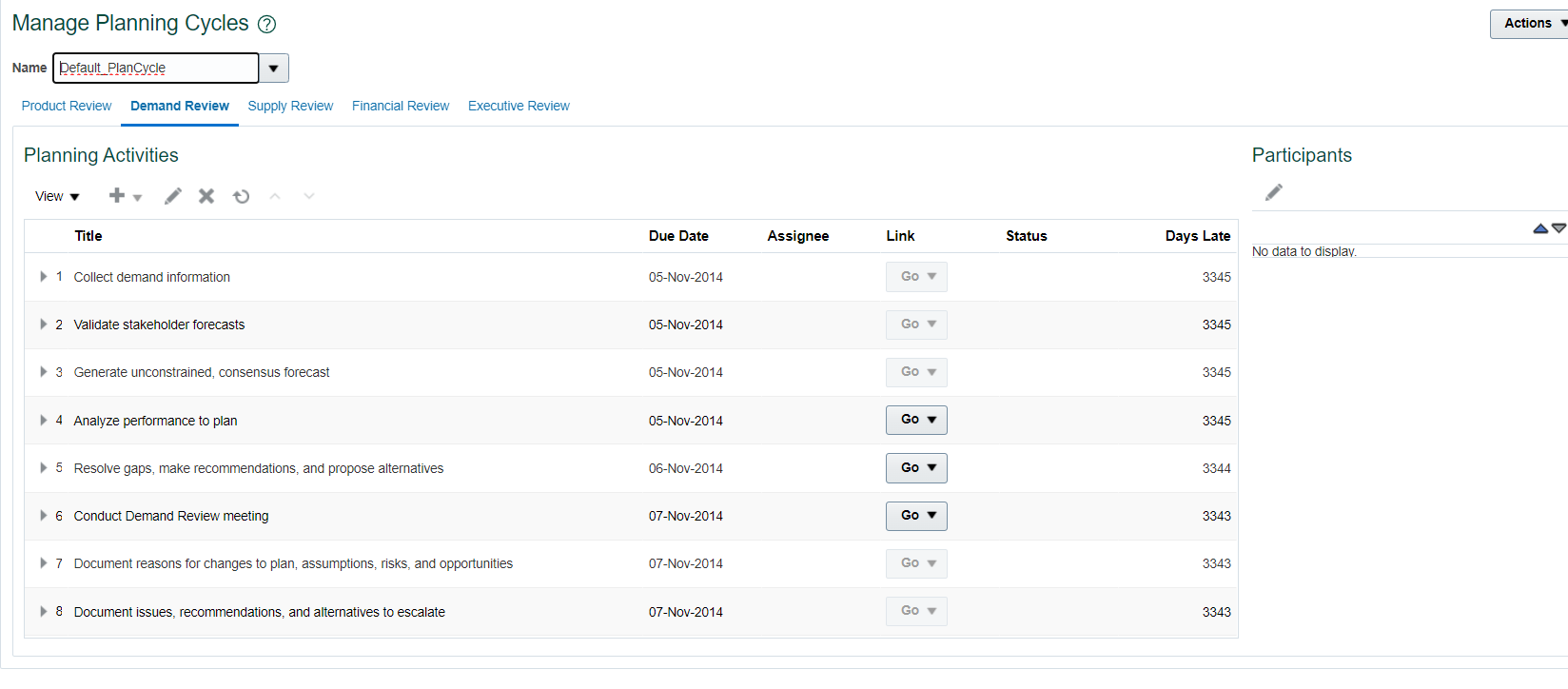This screenshot has height=689, width=1568.
Task: Click the move up chevron icon
Action: [275, 196]
